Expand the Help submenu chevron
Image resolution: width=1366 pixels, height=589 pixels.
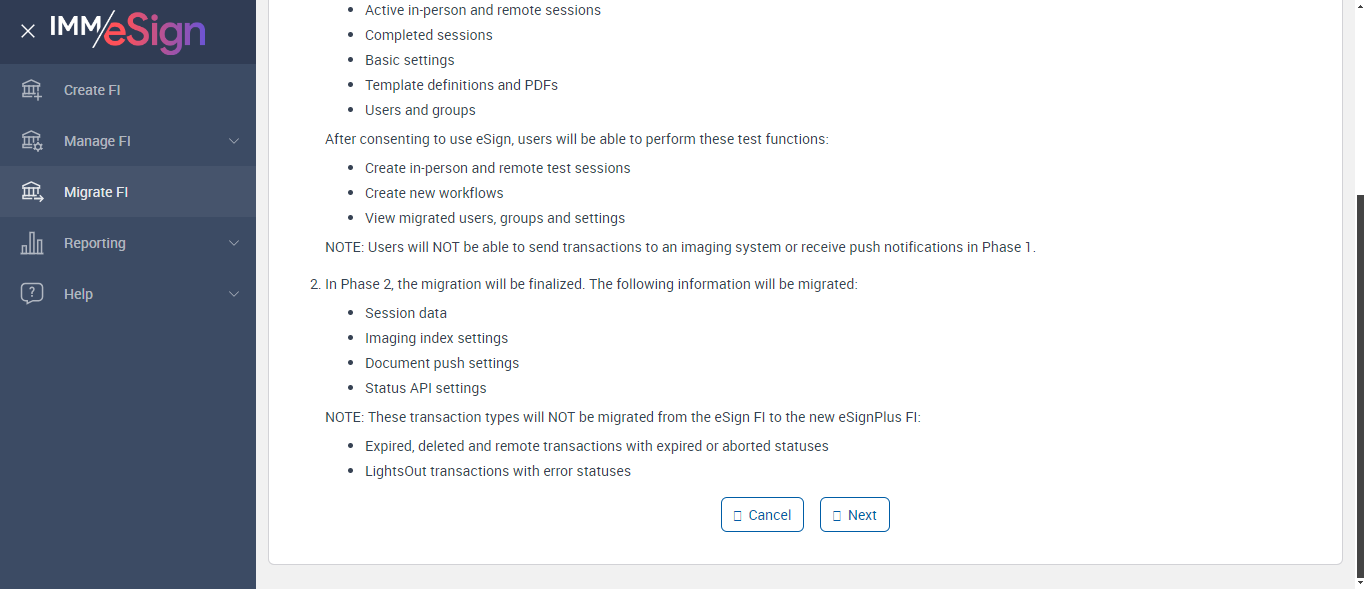(234, 294)
